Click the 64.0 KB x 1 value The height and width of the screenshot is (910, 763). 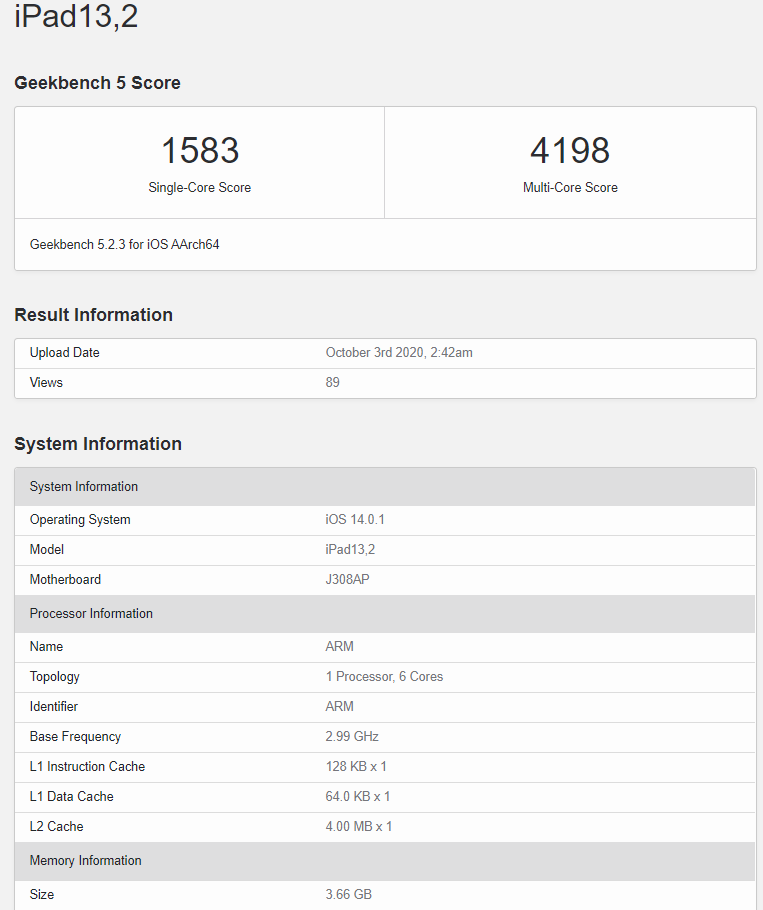(358, 797)
